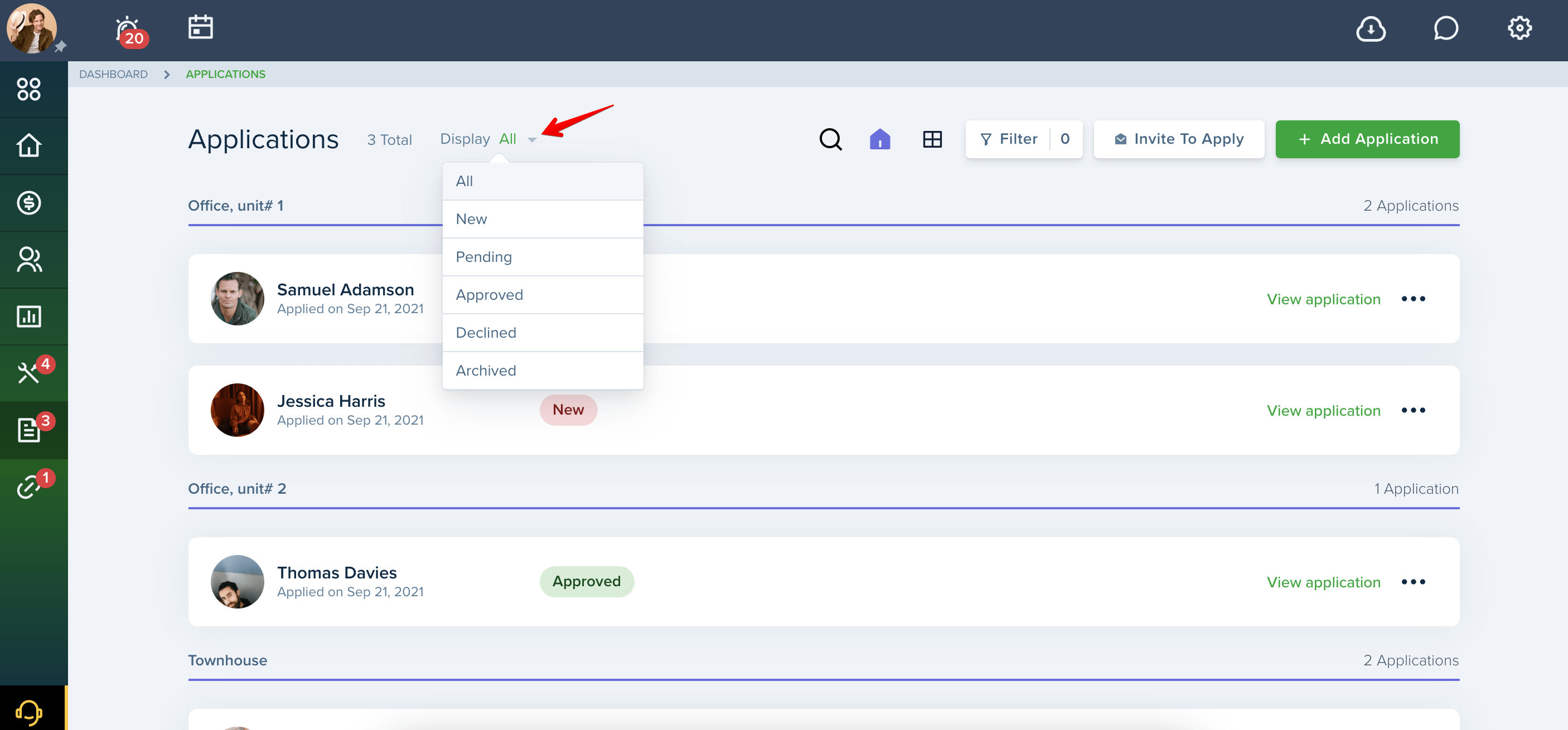
Task: Click the name Samuel Adamson
Action: pyautogui.click(x=345, y=290)
